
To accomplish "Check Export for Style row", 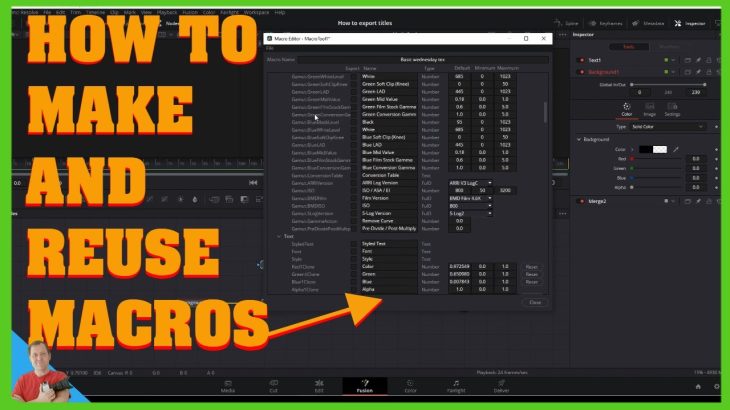I will tap(354, 259).
